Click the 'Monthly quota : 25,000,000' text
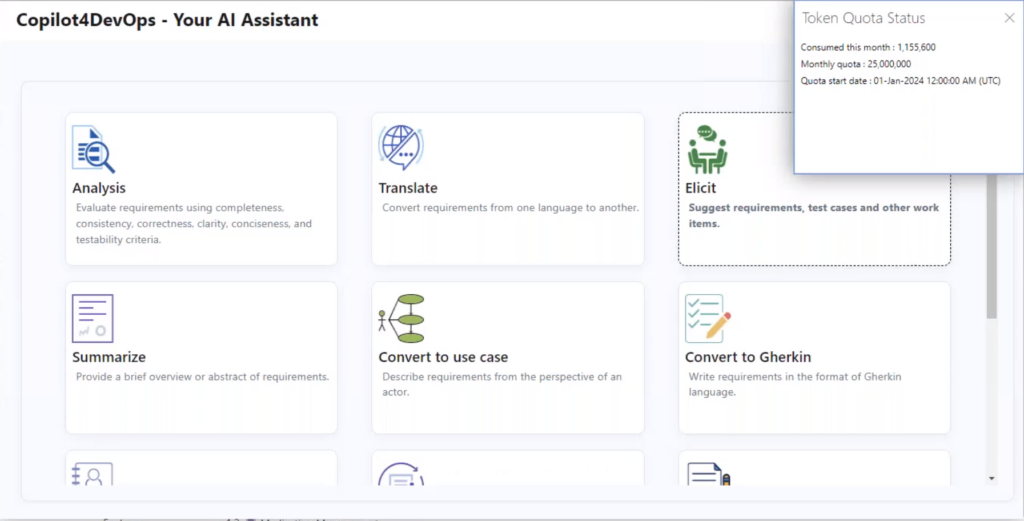The height and width of the screenshot is (521, 1024). point(856,64)
